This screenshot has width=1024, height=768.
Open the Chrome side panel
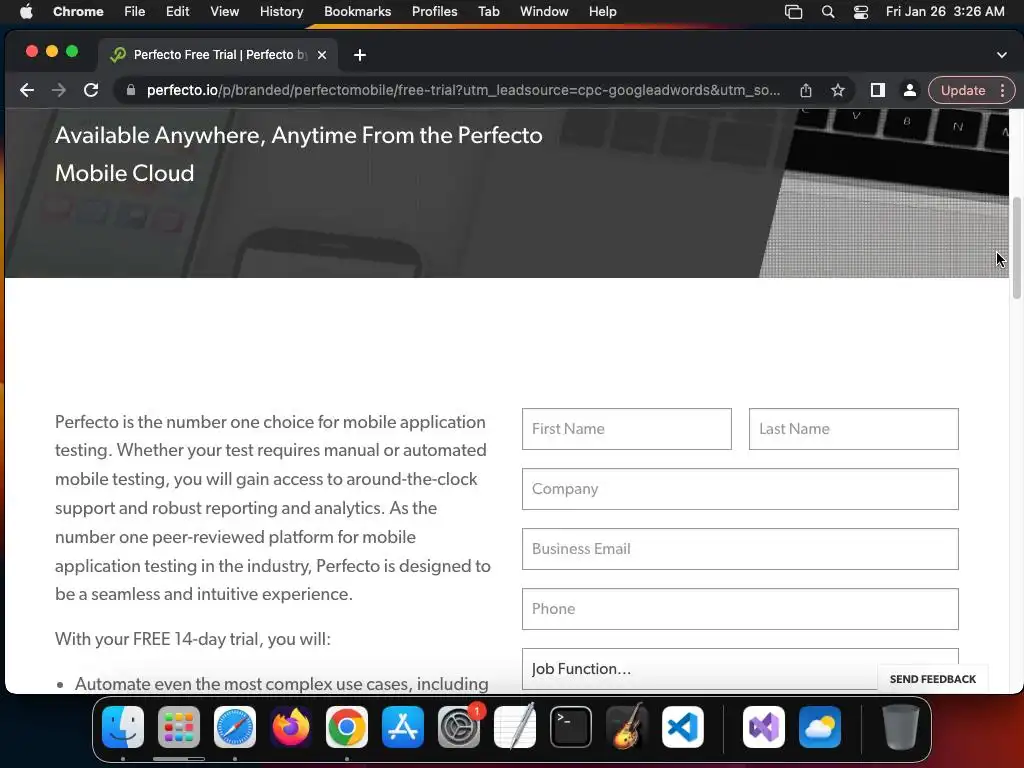pos(878,90)
